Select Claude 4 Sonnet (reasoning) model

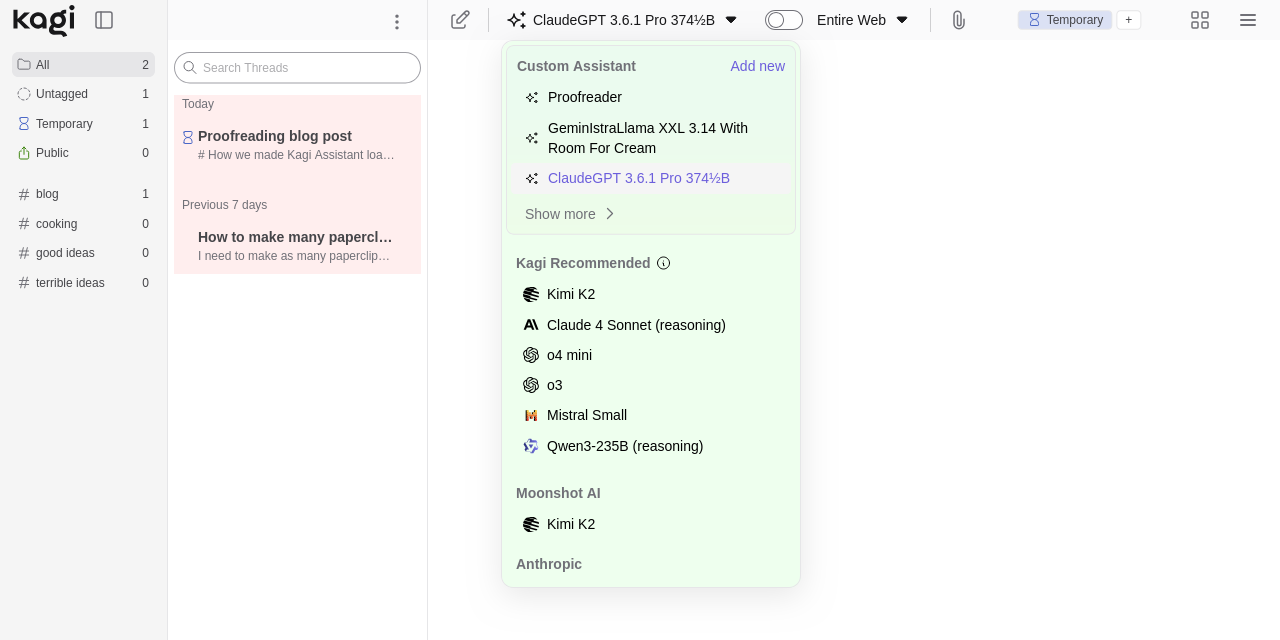(636, 325)
